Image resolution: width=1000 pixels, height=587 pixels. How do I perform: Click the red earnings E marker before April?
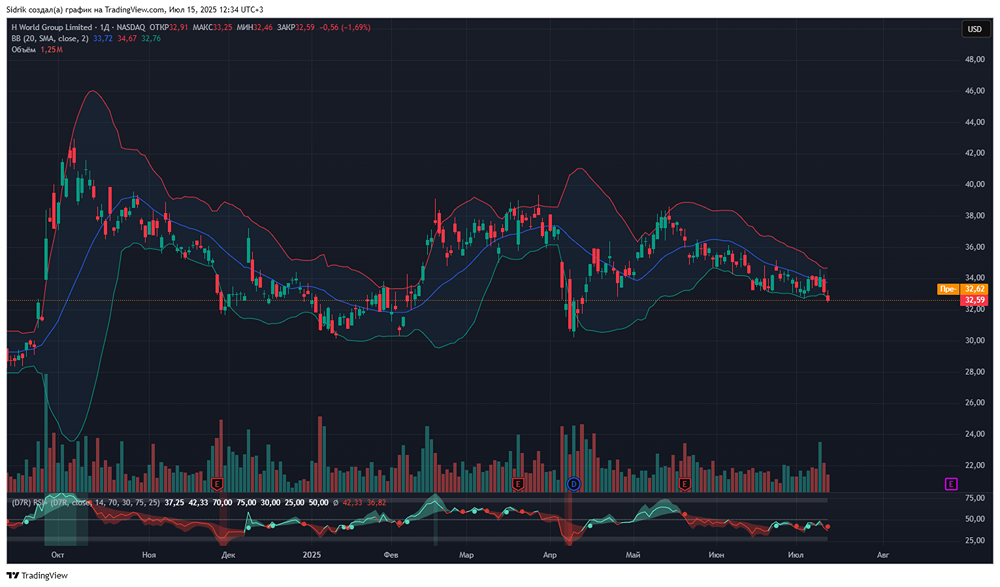click(518, 484)
